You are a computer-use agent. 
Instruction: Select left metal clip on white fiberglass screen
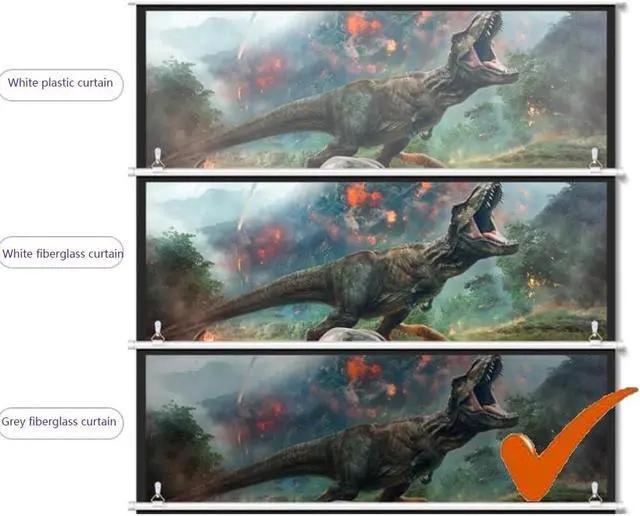click(x=158, y=331)
